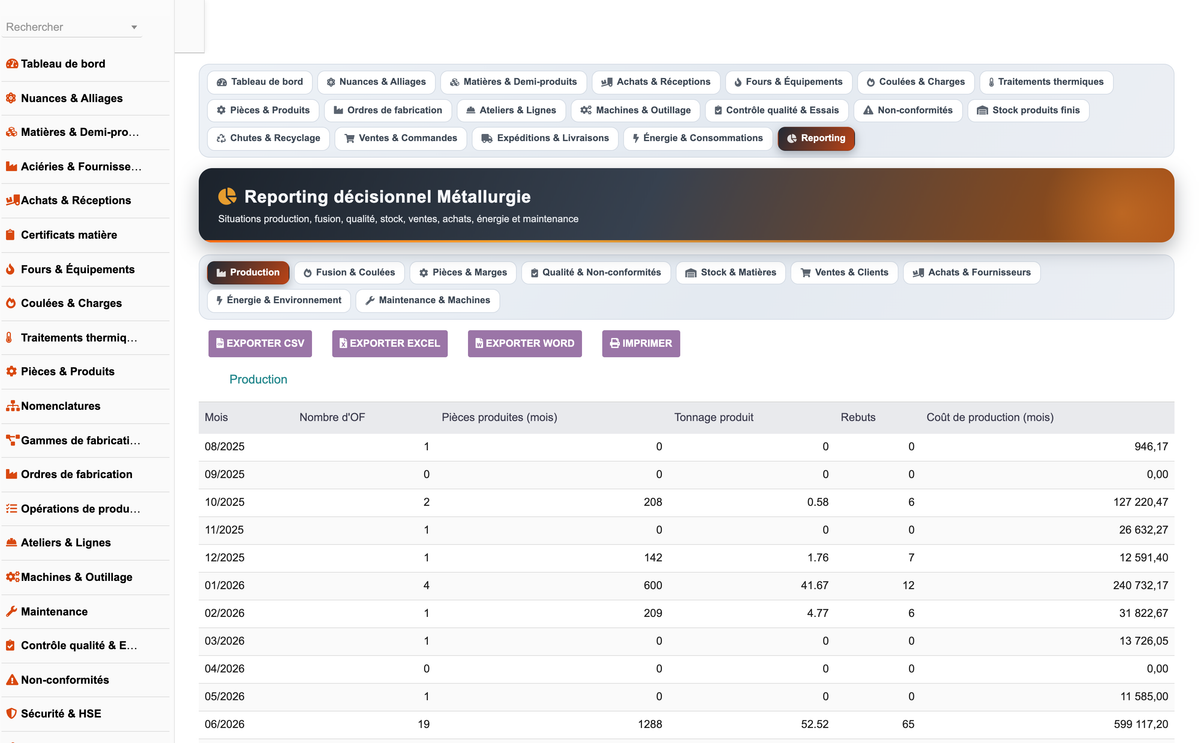Open Chutes & Recyclage top tab
The image size is (1200, 743).
click(x=268, y=138)
